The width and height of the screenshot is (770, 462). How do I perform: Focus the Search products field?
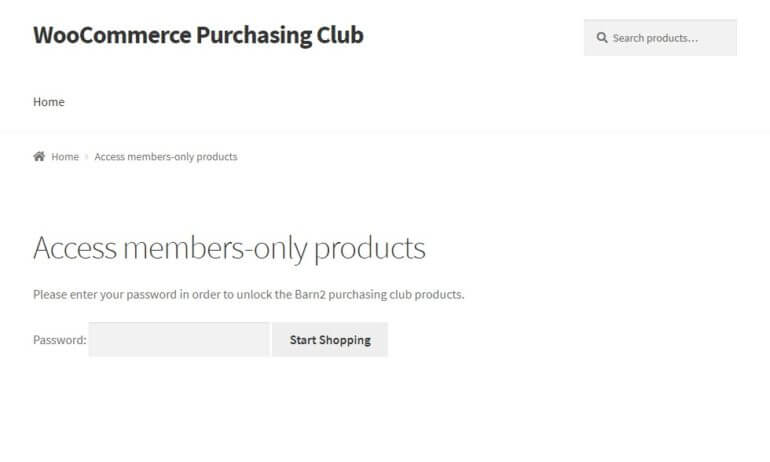click(670, 38)
